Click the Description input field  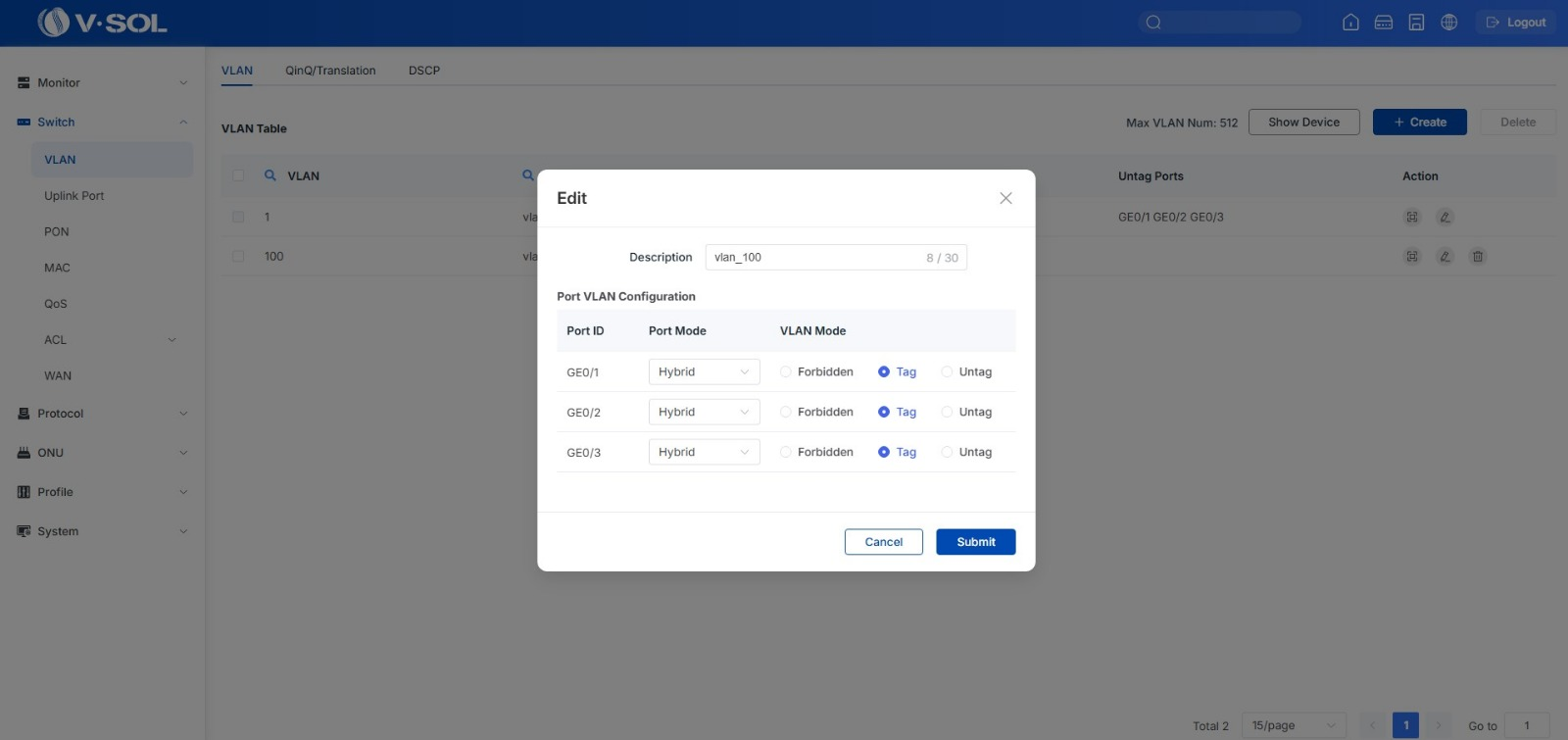tap(836, 258)
